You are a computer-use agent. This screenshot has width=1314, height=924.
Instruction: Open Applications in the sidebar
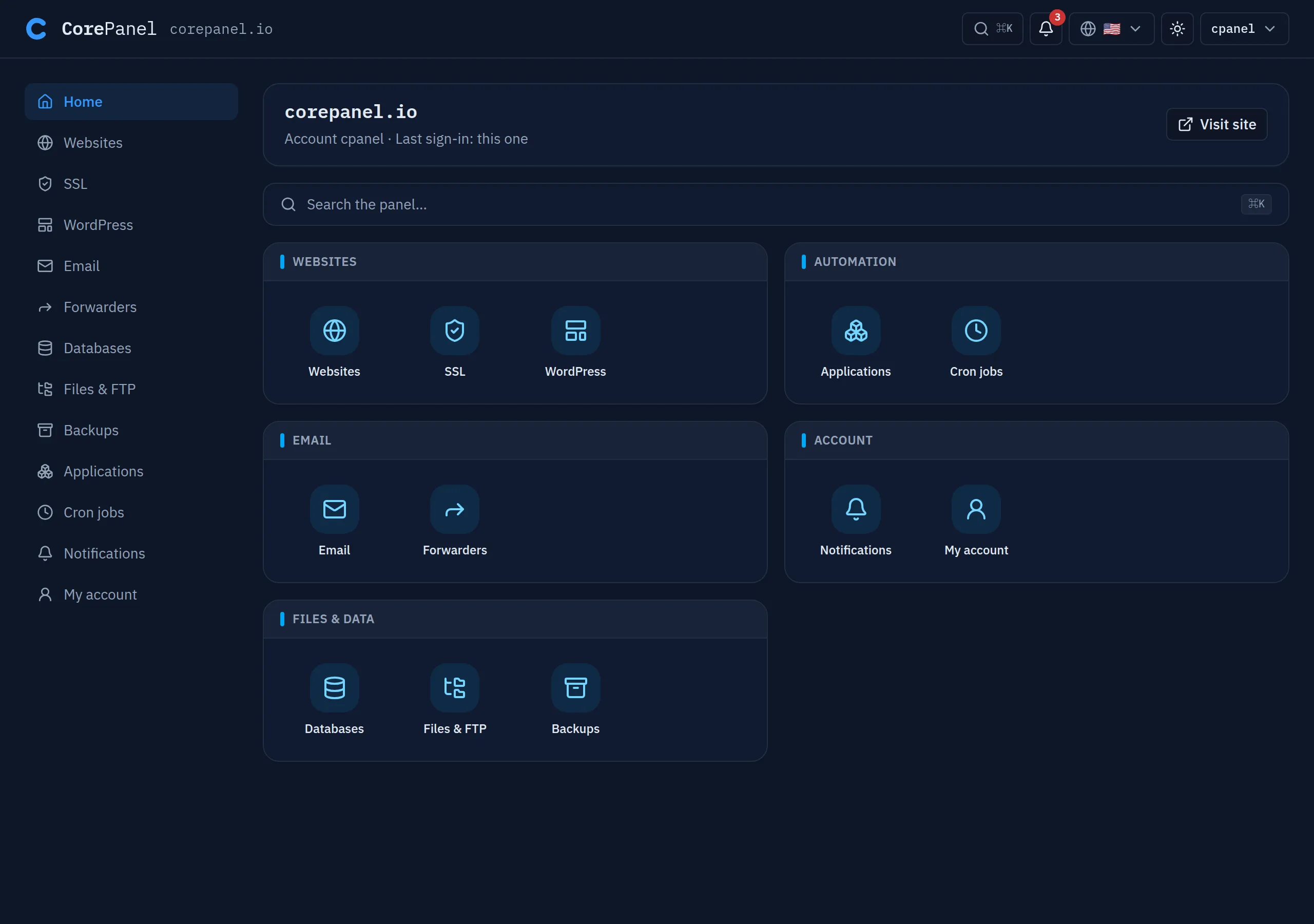(x=131, y=471)
